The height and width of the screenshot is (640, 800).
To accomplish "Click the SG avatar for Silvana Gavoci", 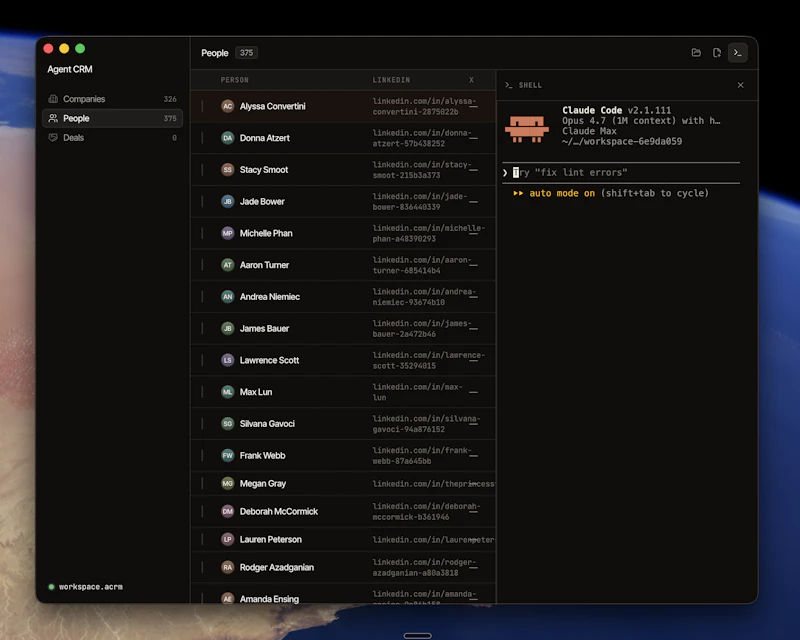I will pos(228,424).
